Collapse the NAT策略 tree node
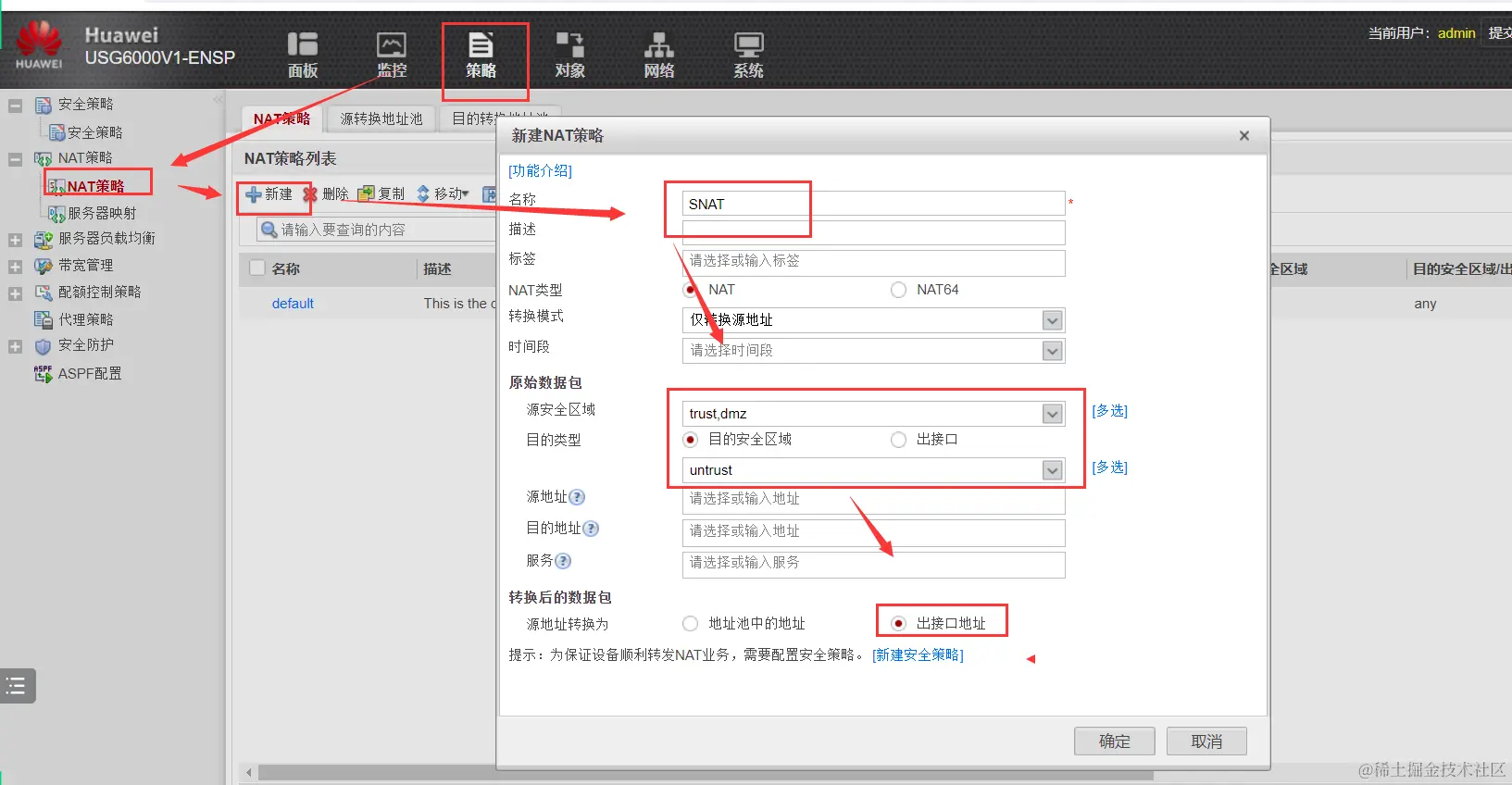Image resolution: width=1512 pixels, height=785 pixels. (15, 159)
